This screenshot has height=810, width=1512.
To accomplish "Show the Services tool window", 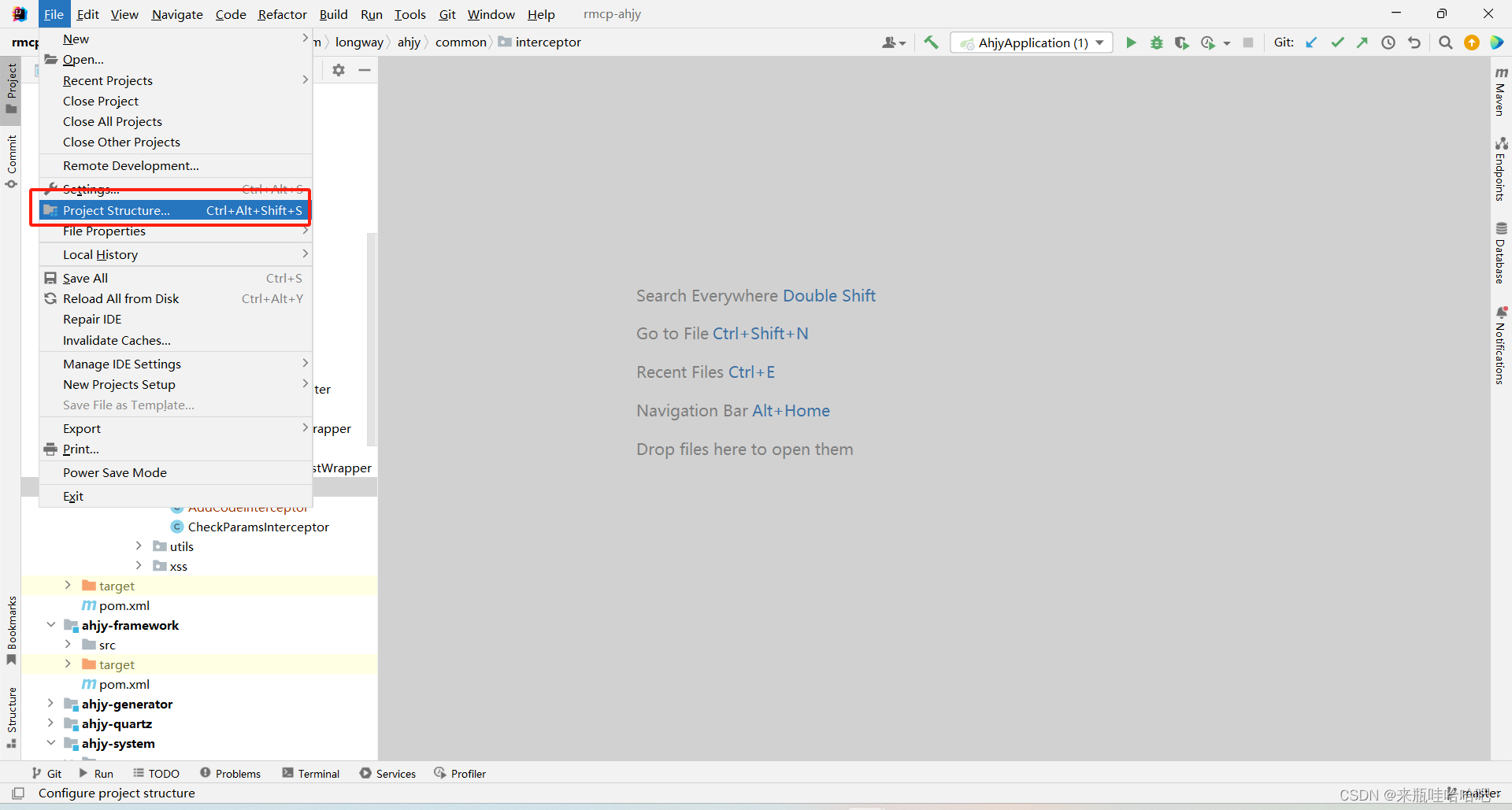I will 387,773.
